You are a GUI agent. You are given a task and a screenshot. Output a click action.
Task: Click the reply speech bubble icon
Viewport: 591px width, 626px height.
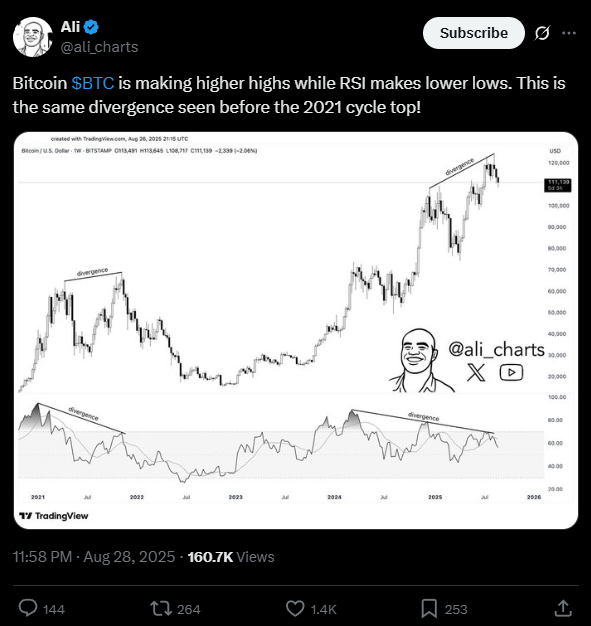click(x=28, y=608)
